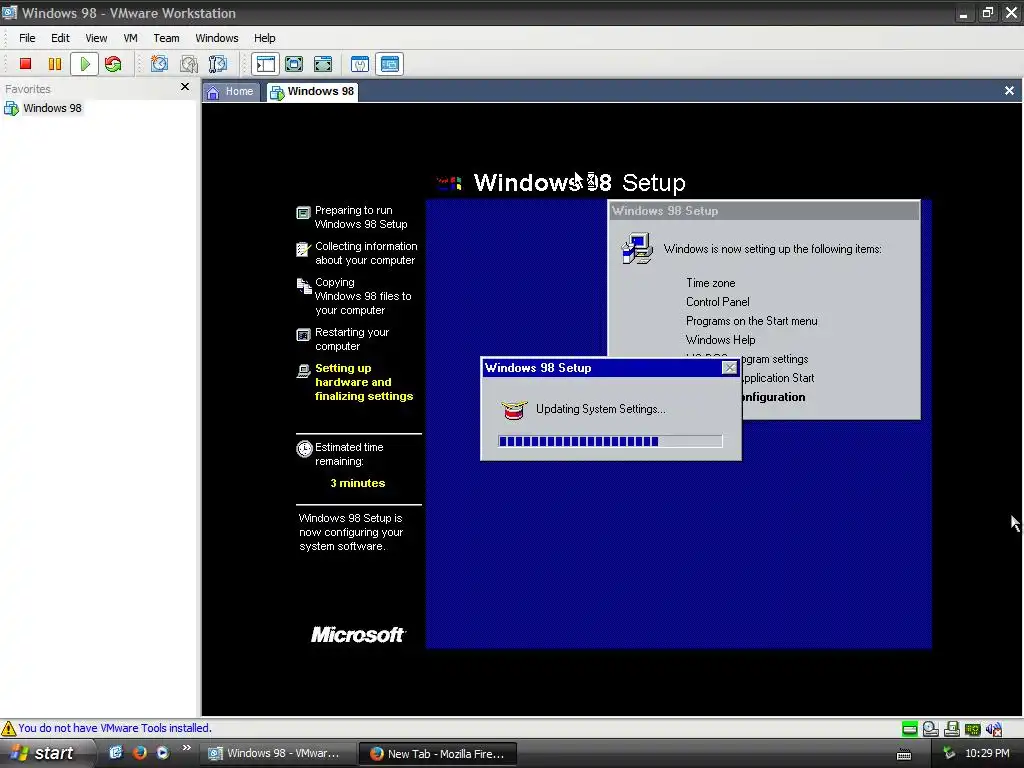The width and height of the screenshot is (1024, 768).
Task: Switch to the Home tab
Action: [231, 91]
